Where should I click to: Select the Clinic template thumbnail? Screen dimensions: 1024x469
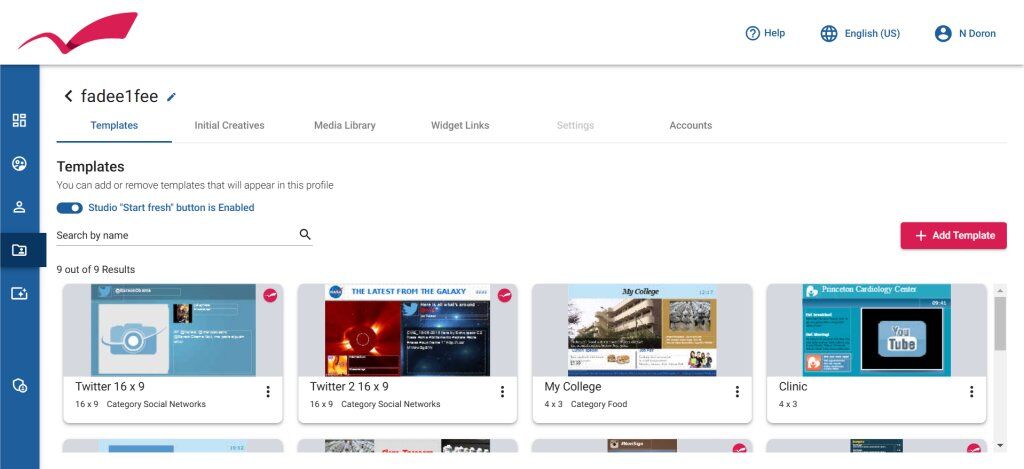click(x=876, y=330)
